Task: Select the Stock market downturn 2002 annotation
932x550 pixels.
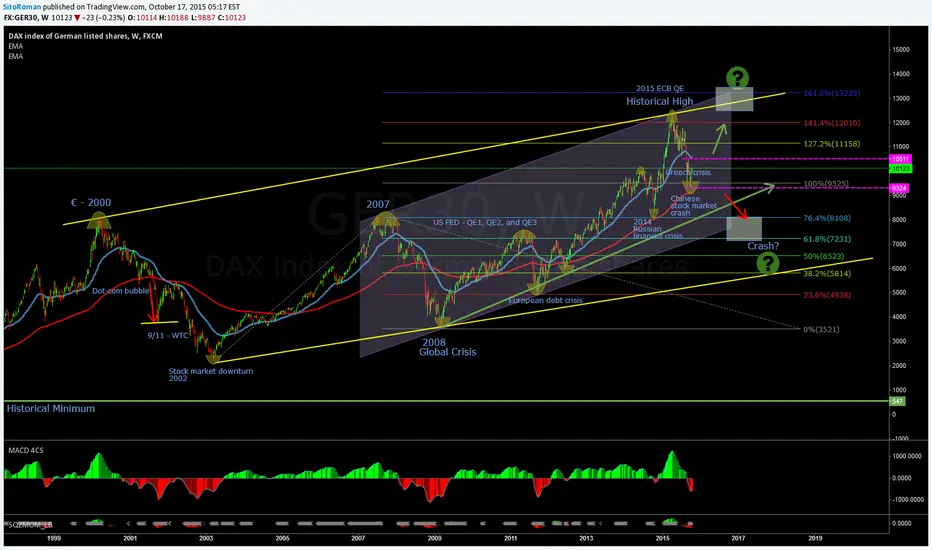Action: (x=210, y=375)
